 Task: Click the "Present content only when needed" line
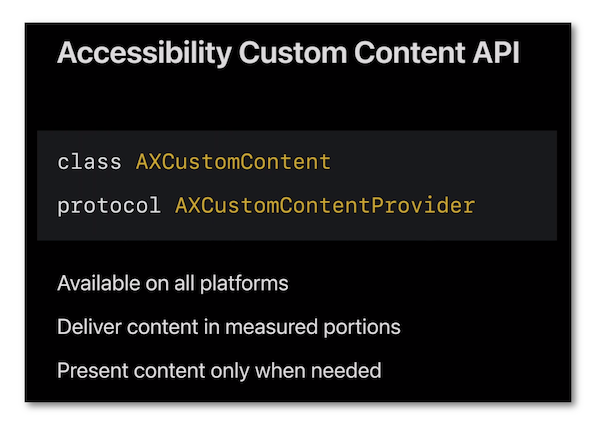tap(219, 370)
